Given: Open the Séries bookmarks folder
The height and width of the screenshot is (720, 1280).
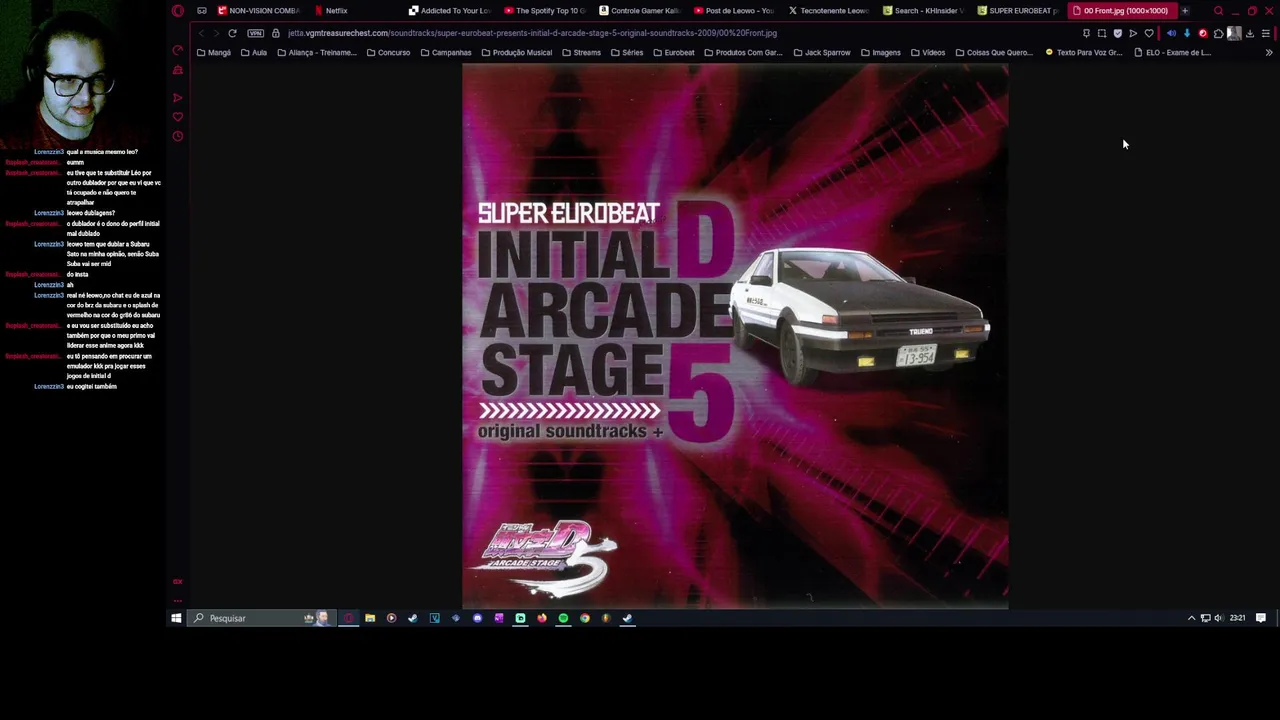Looking at the screenshot, I should click(x=627, y=53).
